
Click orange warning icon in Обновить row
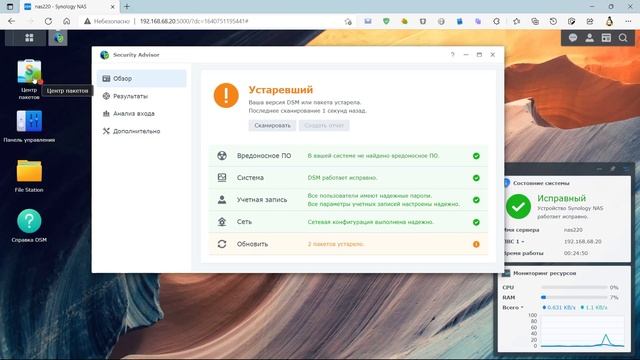click(x=476, y=244)
